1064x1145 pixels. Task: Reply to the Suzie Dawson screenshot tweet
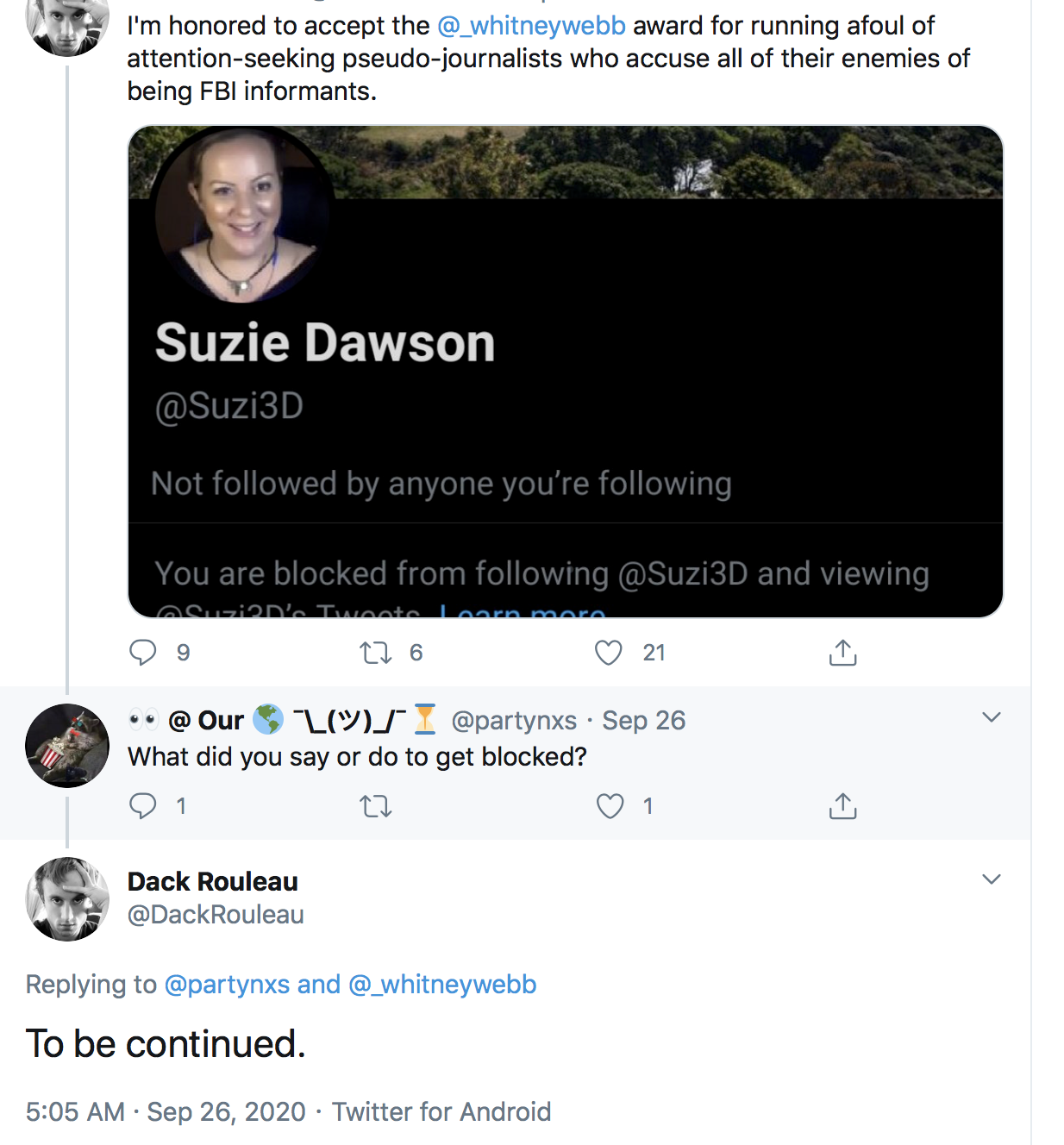143,653
